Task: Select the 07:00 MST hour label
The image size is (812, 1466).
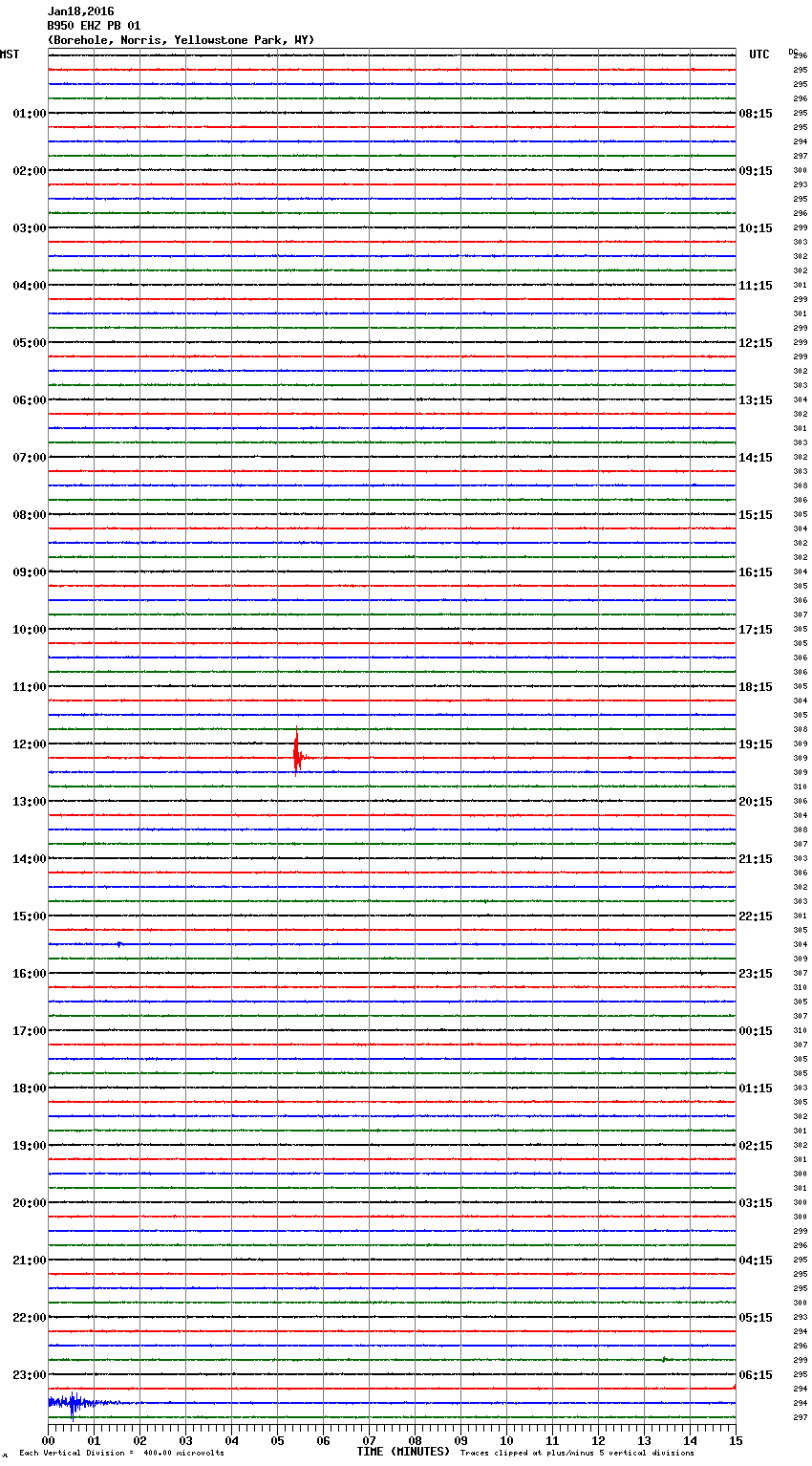Action: click(30, 458)
